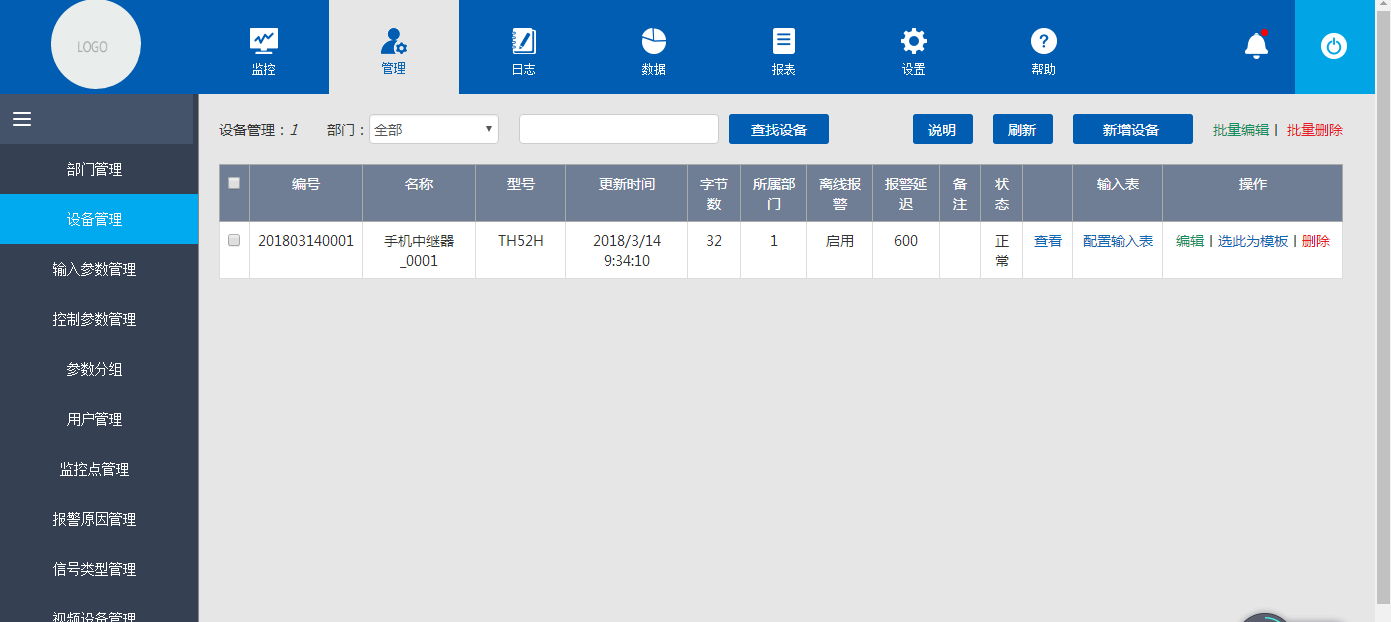Focus the device search text field
This screenshot has width=1391, height=622.
619,129
